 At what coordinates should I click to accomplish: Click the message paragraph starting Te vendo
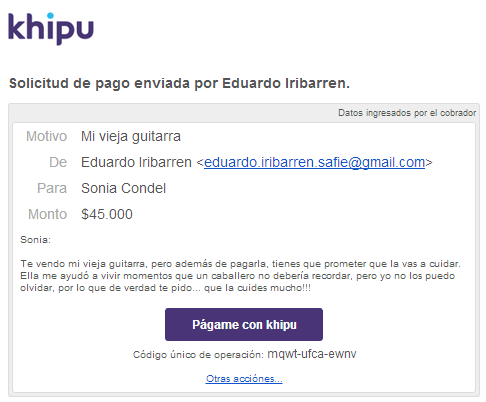pyautogui.click(x=240, y=276)
